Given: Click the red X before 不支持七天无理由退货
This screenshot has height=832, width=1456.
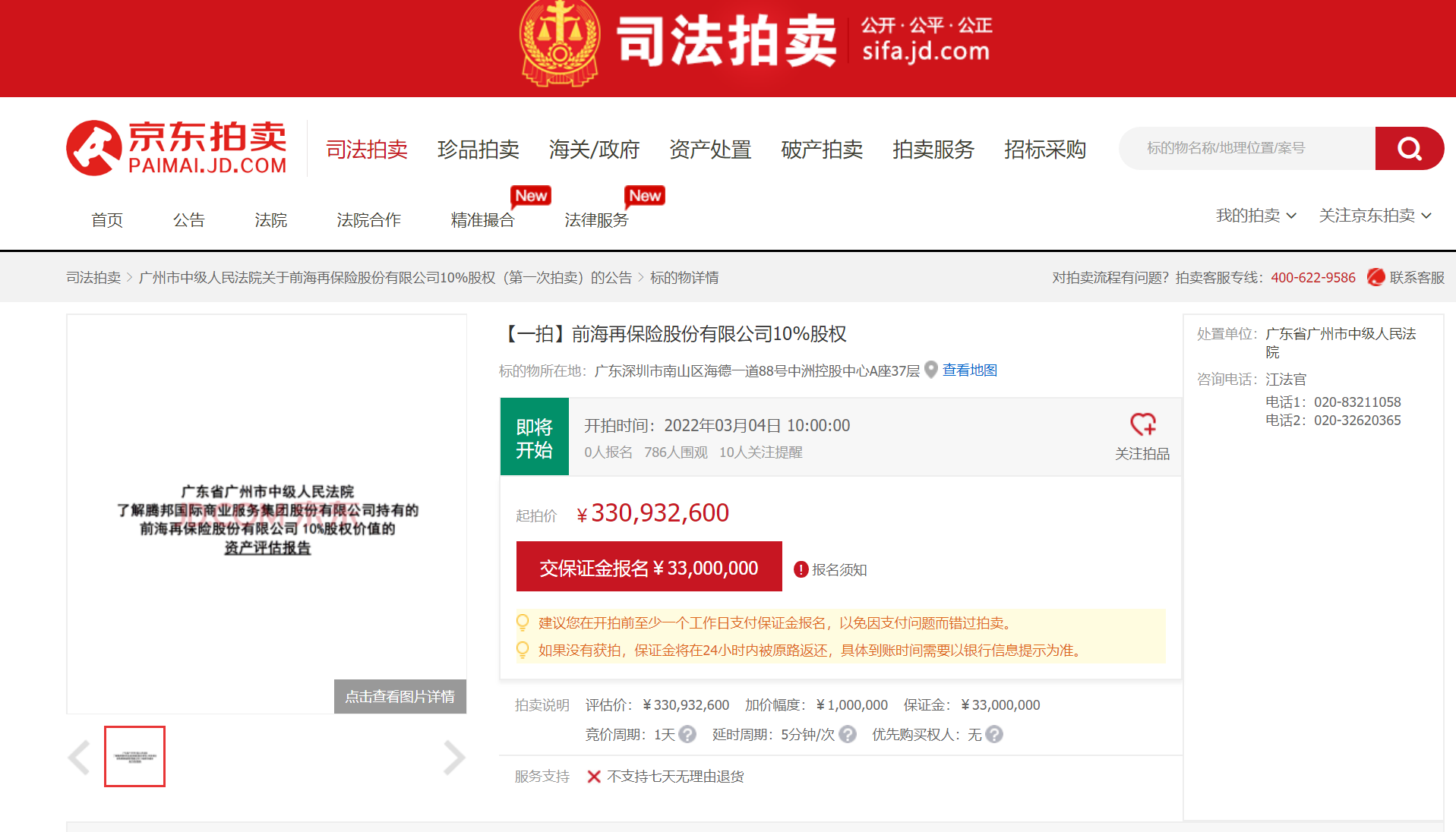Looking at the screenshot, I should [594, 776].
